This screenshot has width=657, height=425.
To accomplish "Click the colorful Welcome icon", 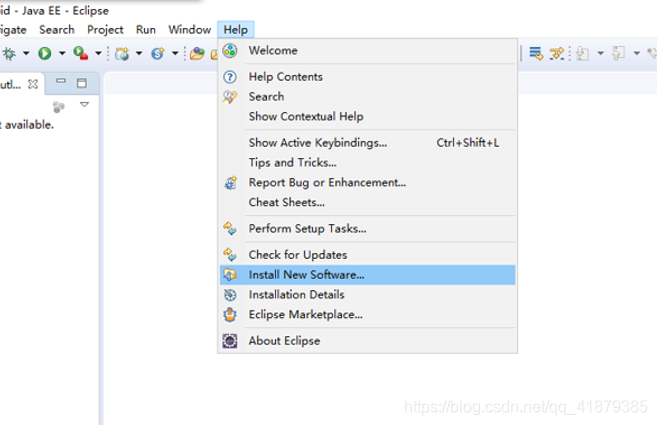I will 230,51.
